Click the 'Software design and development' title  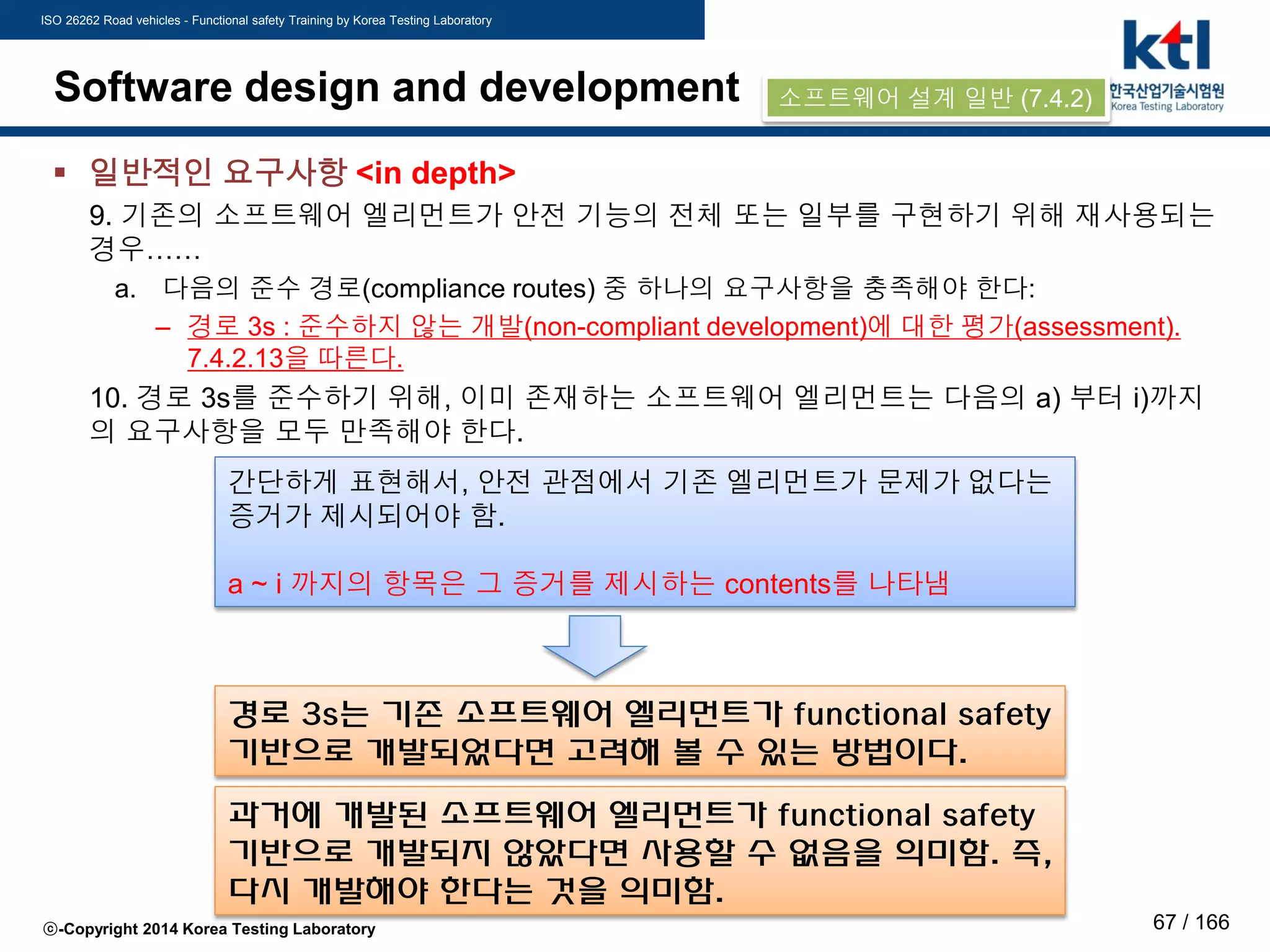point(397,87)
